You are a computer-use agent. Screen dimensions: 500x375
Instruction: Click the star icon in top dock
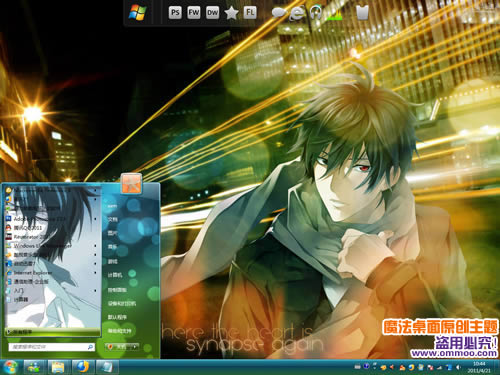coord(231,13)
